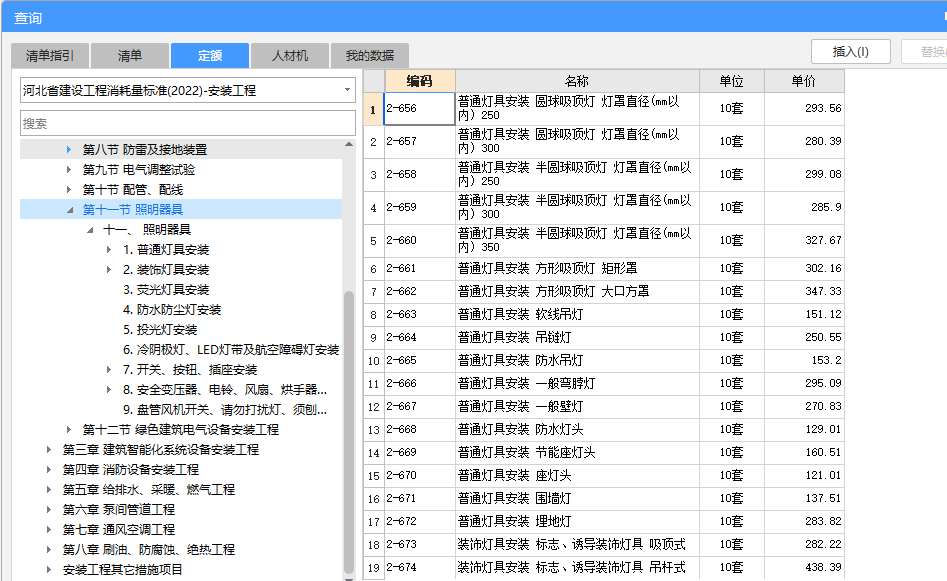Select the 定额 tab

pos(210,56)
